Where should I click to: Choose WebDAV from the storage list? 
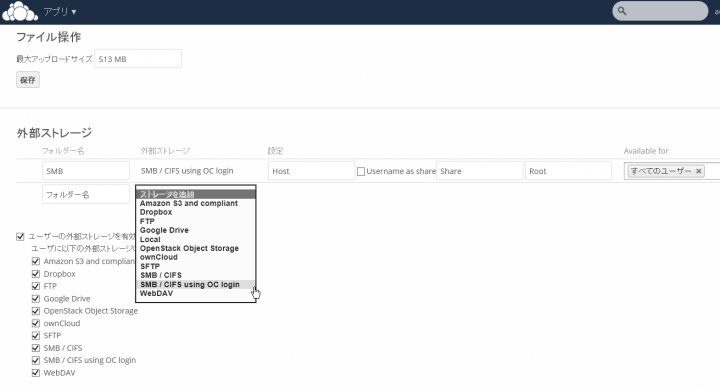(x=196, y=293)
